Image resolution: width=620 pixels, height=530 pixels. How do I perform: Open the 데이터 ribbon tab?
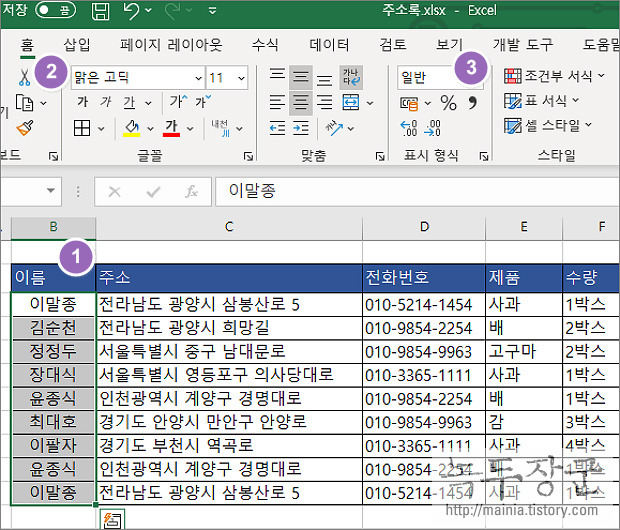pyautogui.click(x=329, y=45)
